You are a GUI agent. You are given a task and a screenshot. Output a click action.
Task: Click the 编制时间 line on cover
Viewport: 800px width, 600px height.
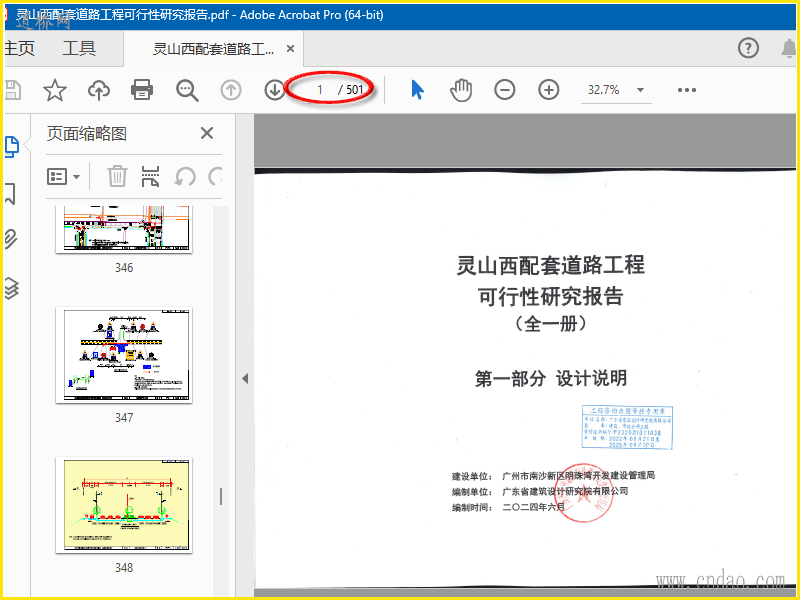point(508,507)
